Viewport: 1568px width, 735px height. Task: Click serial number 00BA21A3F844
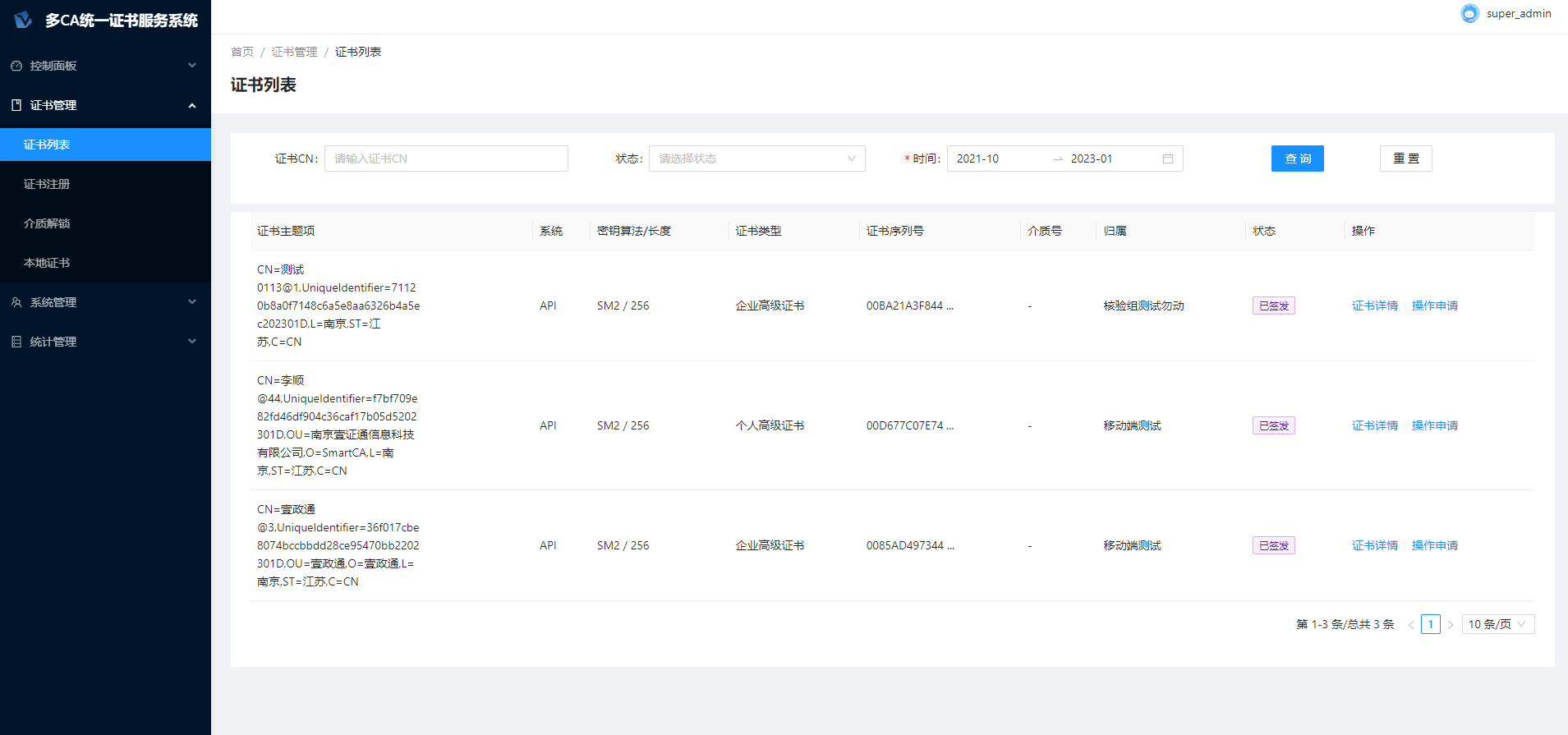click(x=910, y=305)
